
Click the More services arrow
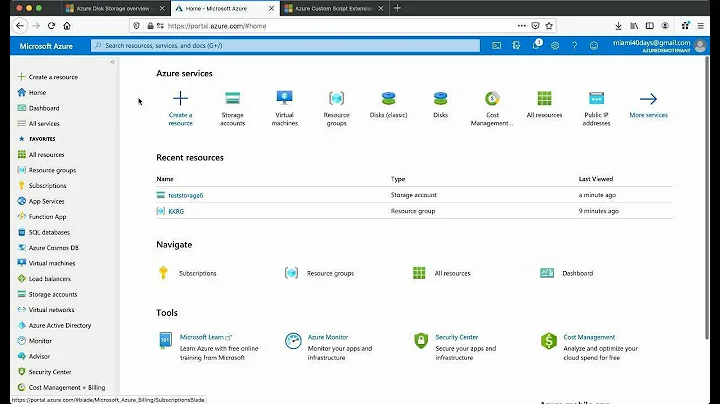tap(648, 99)
